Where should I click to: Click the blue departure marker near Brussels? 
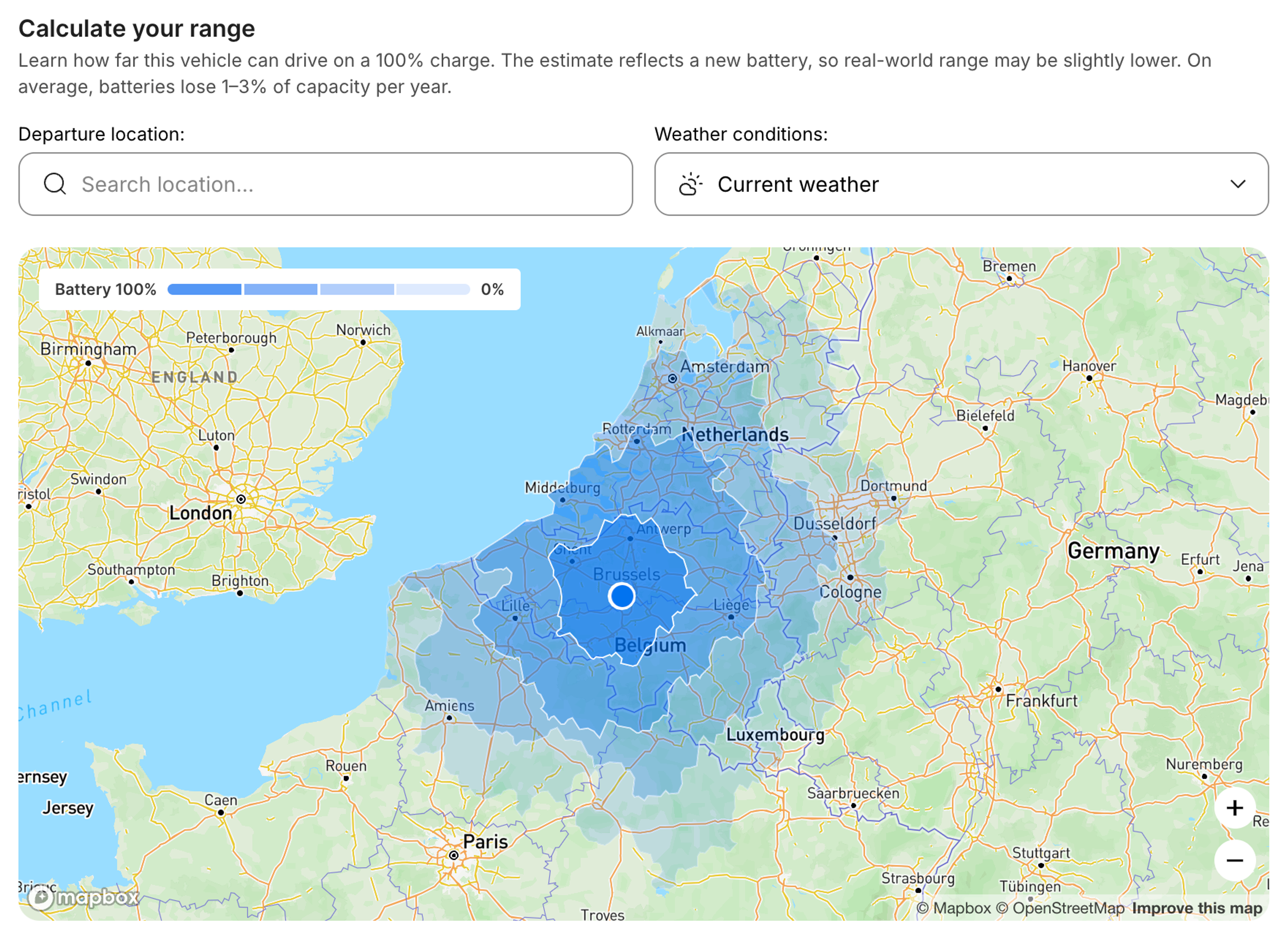(621, 596)
